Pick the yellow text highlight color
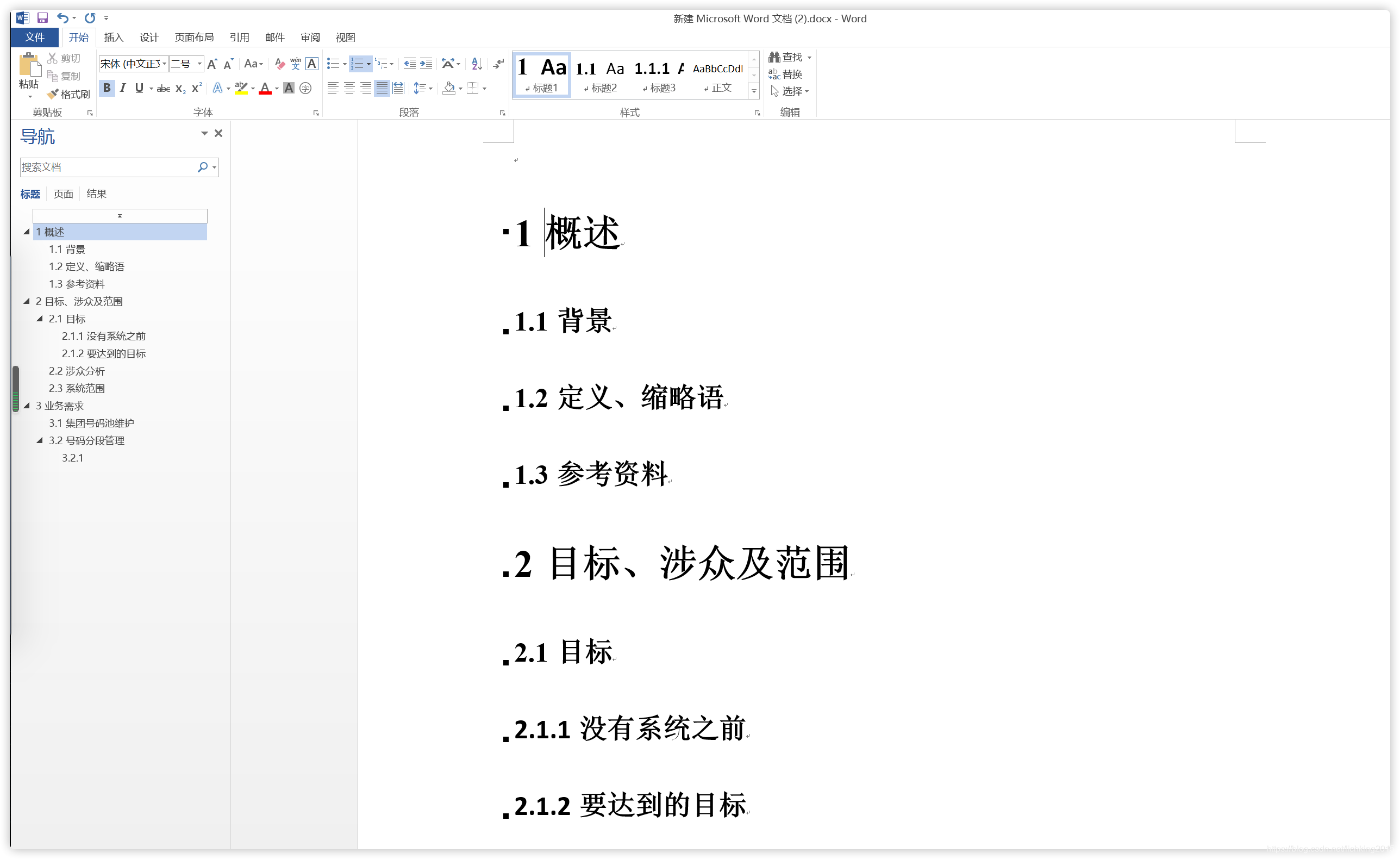1400x859 pixels. click(241, 88)
